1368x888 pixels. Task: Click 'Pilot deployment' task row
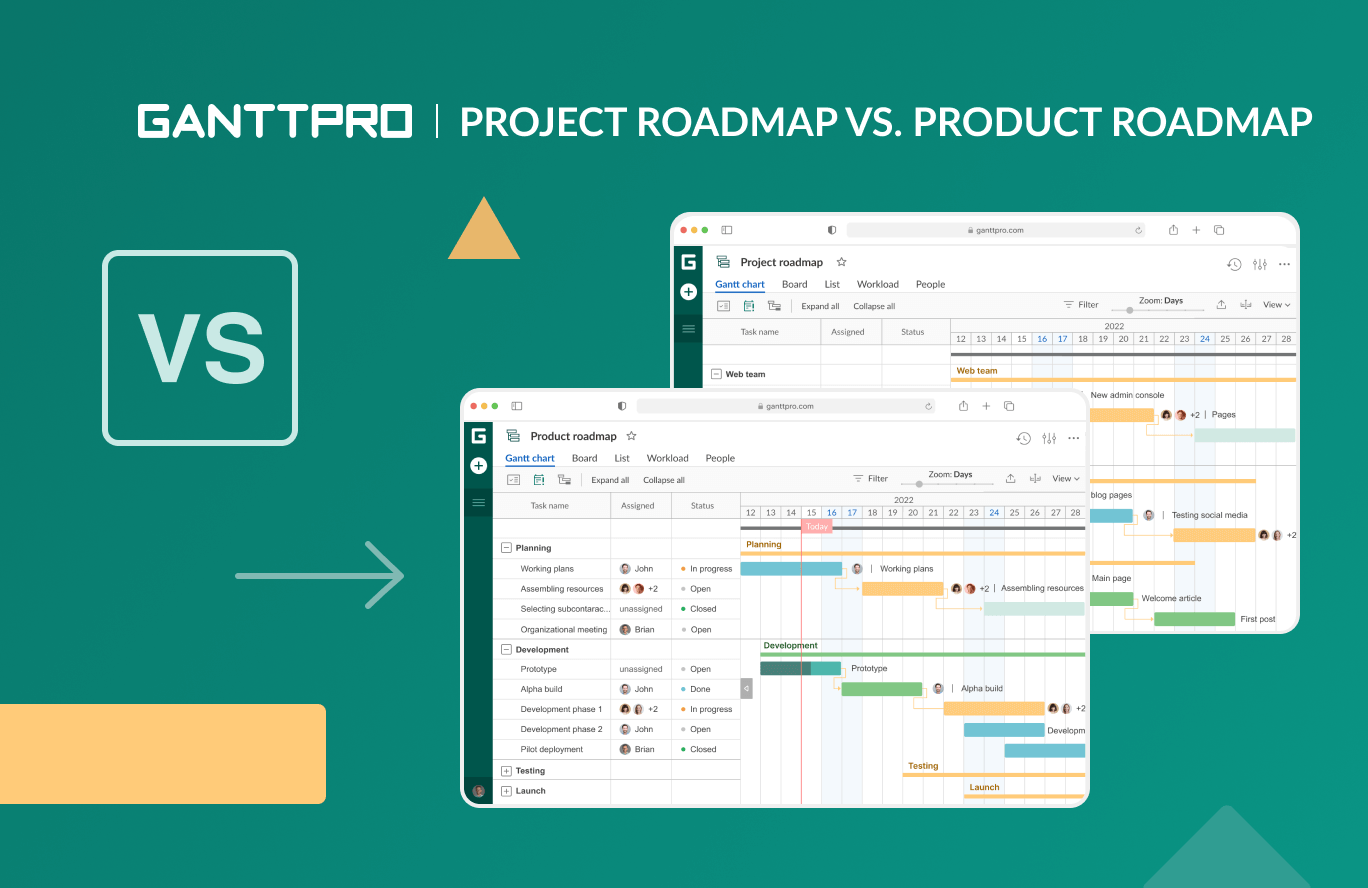(x=616, y=749)
